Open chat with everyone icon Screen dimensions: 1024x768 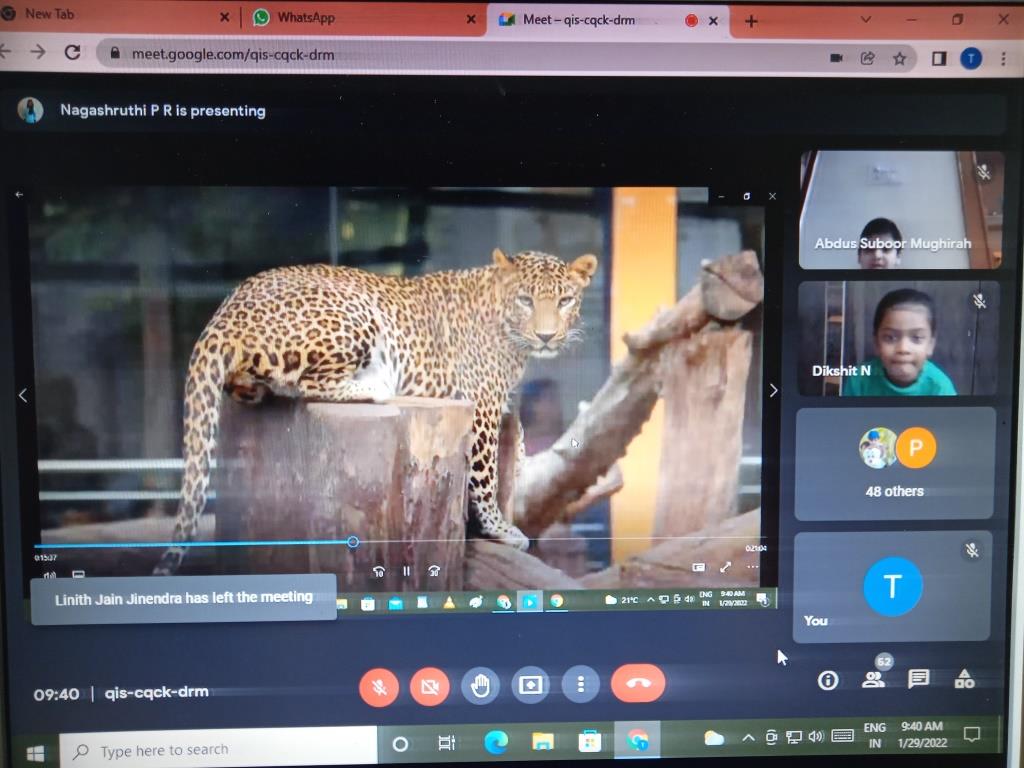(x=918, y=679)
